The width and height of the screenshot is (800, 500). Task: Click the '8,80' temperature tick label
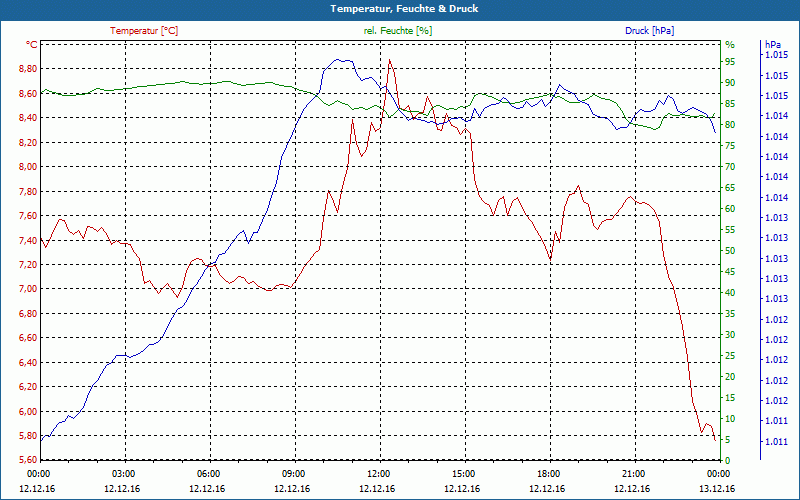pos(28,69)
